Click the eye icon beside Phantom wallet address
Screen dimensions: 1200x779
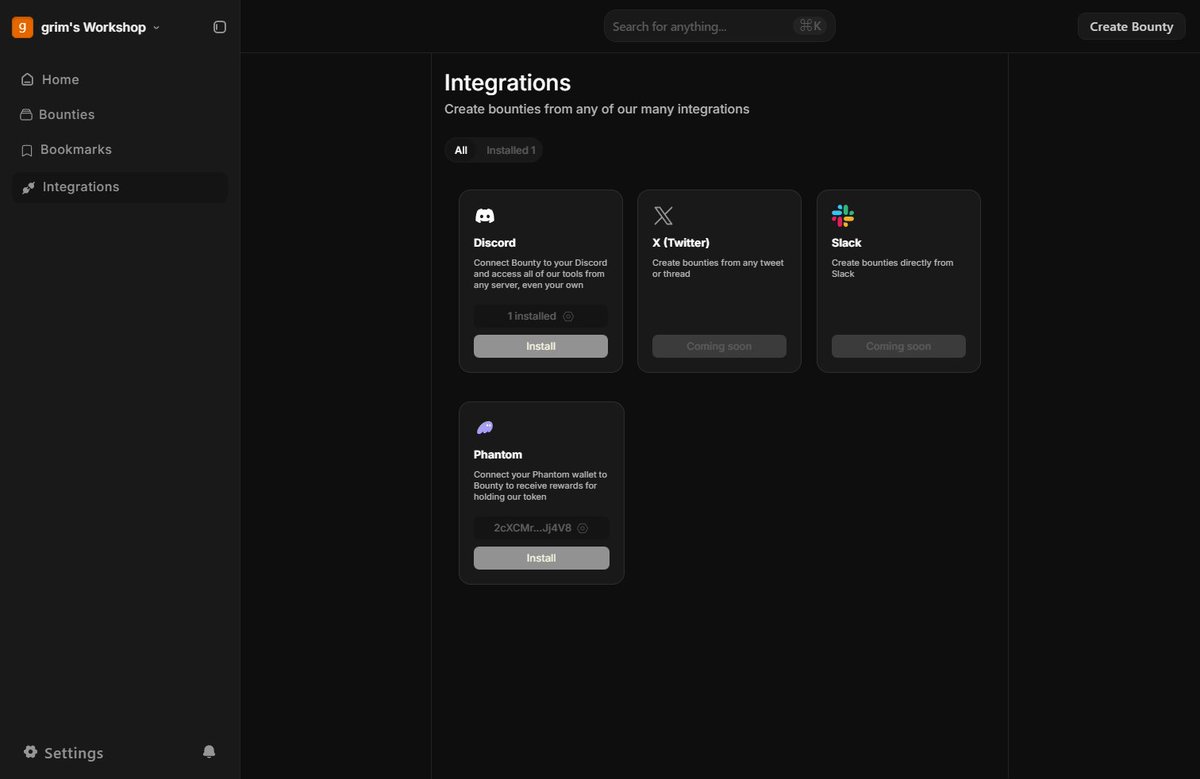582,528
